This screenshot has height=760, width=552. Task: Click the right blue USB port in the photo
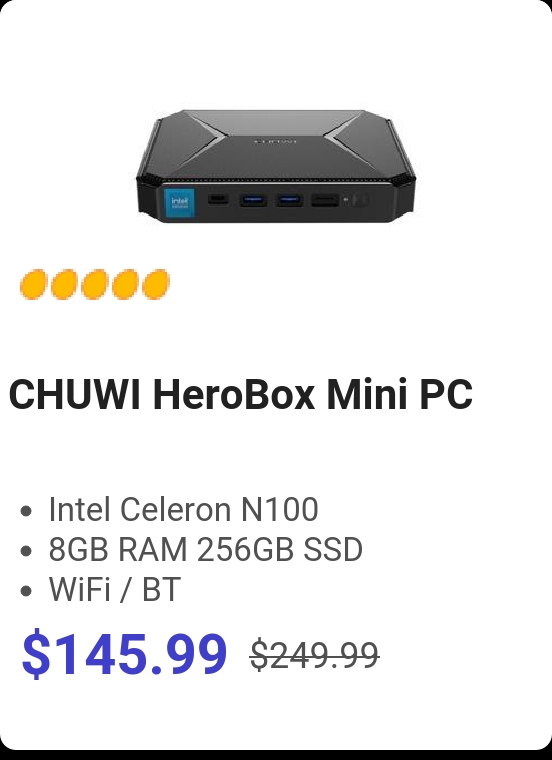point(290,199)
